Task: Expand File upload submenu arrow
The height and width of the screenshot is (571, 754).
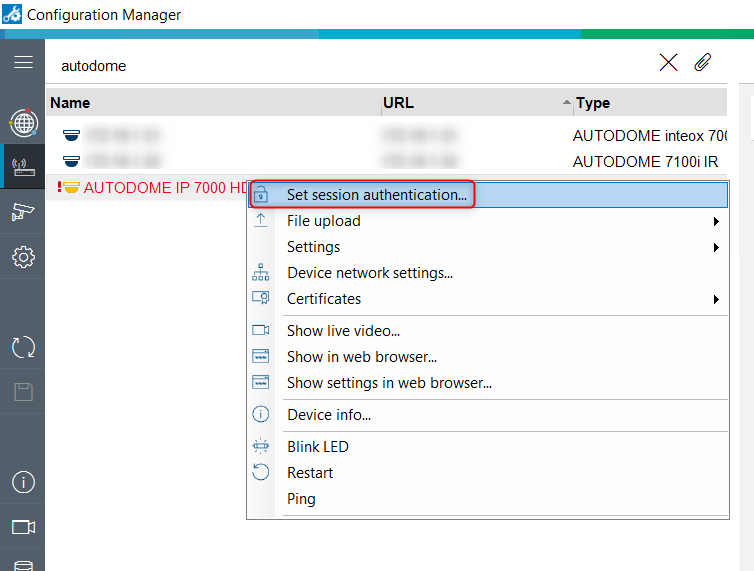Action: 716,221
